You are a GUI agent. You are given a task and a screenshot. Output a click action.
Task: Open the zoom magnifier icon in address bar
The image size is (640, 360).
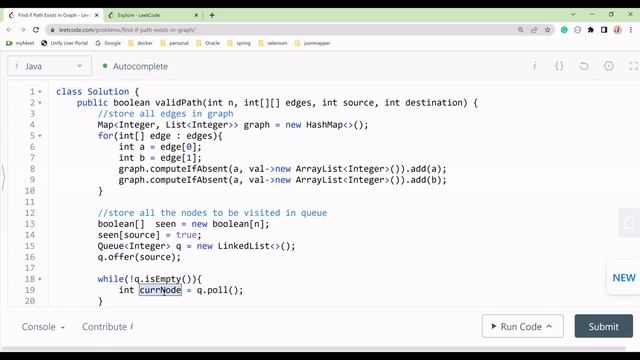[x=520, y=30]
